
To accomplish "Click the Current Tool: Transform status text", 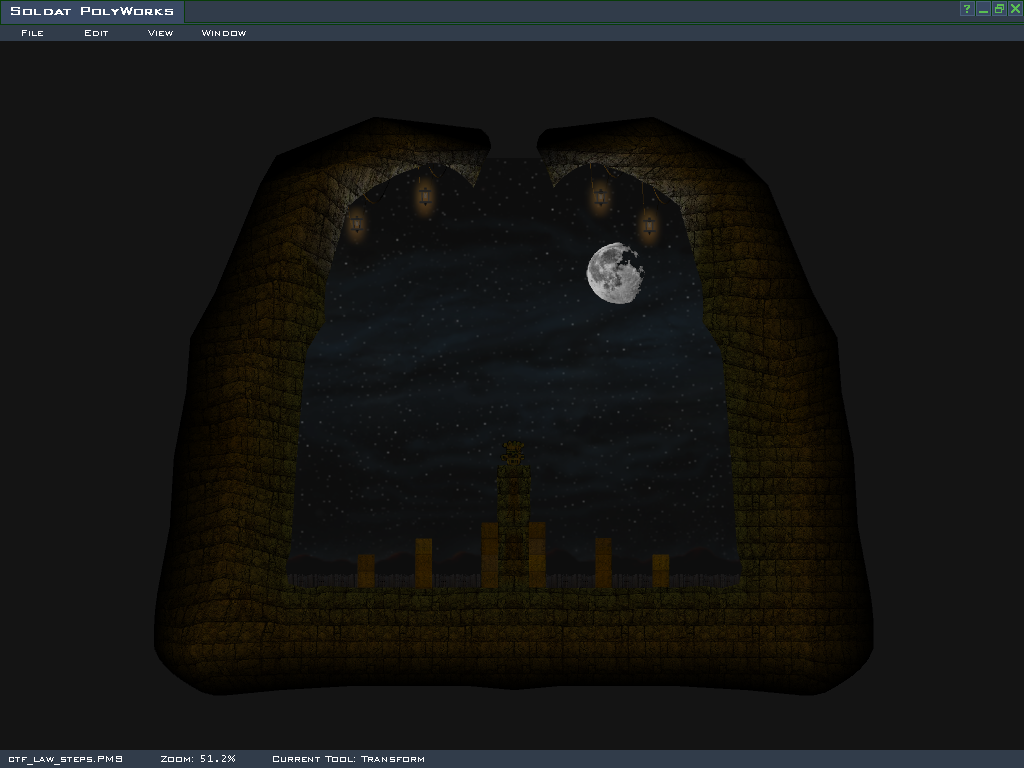I will [x=348, y=759].
